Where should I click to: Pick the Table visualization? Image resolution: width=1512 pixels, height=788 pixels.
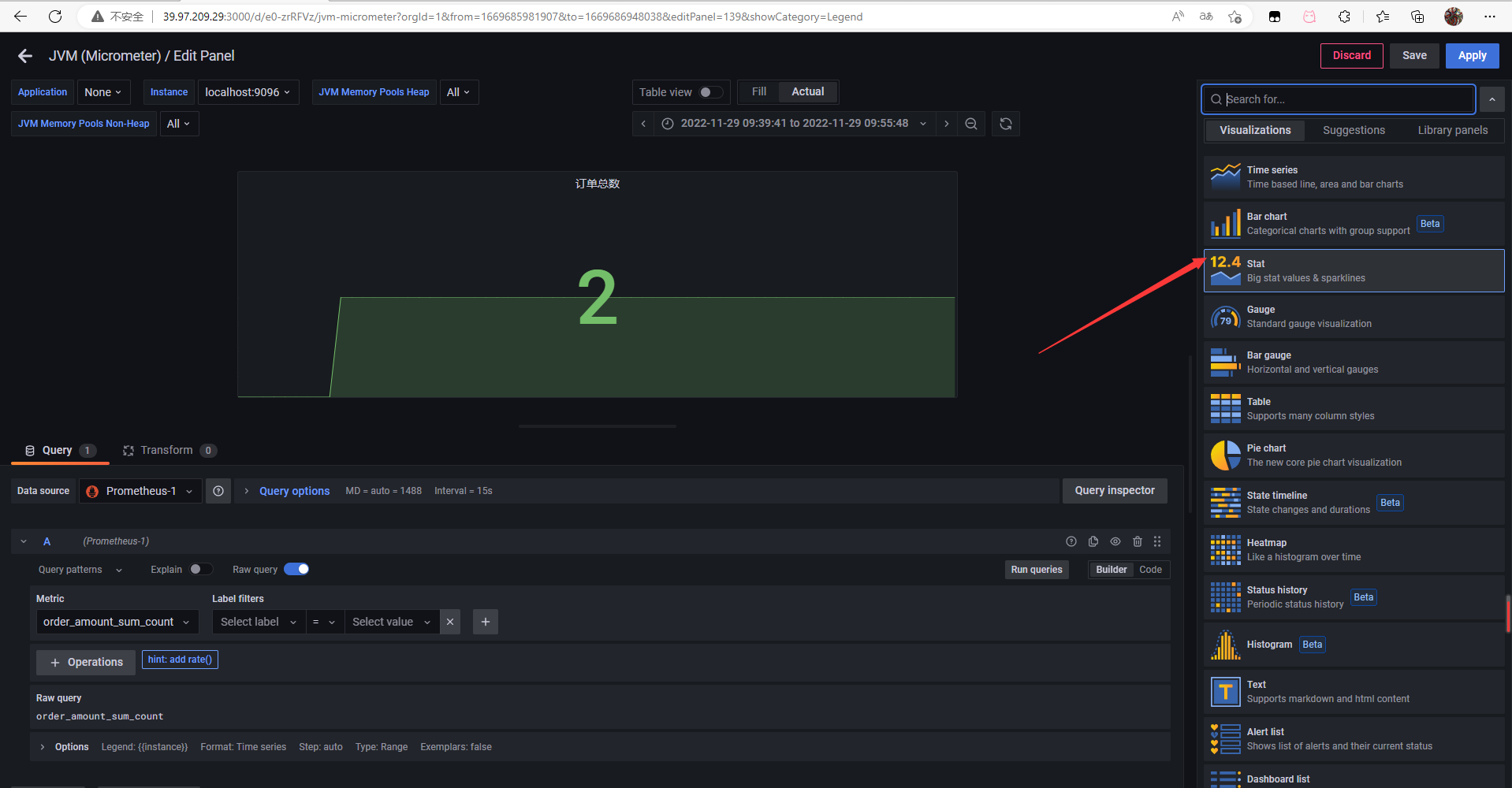pyautogui.click(x=1354, y=409)
